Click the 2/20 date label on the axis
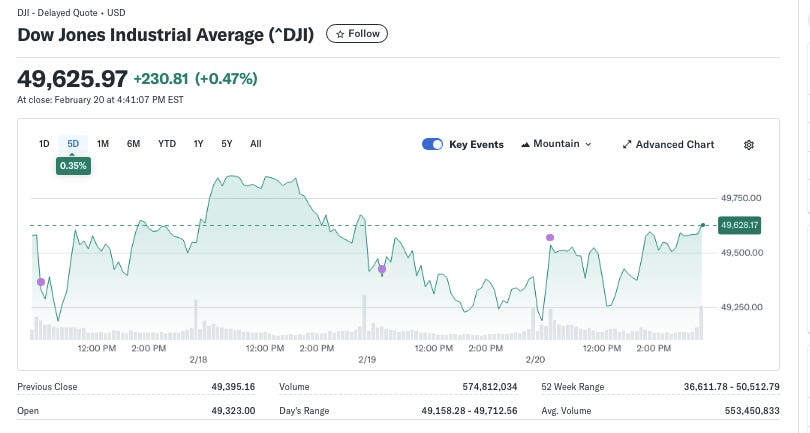The width and height of the screenshot is (810, 433). [x=535, y=360]
